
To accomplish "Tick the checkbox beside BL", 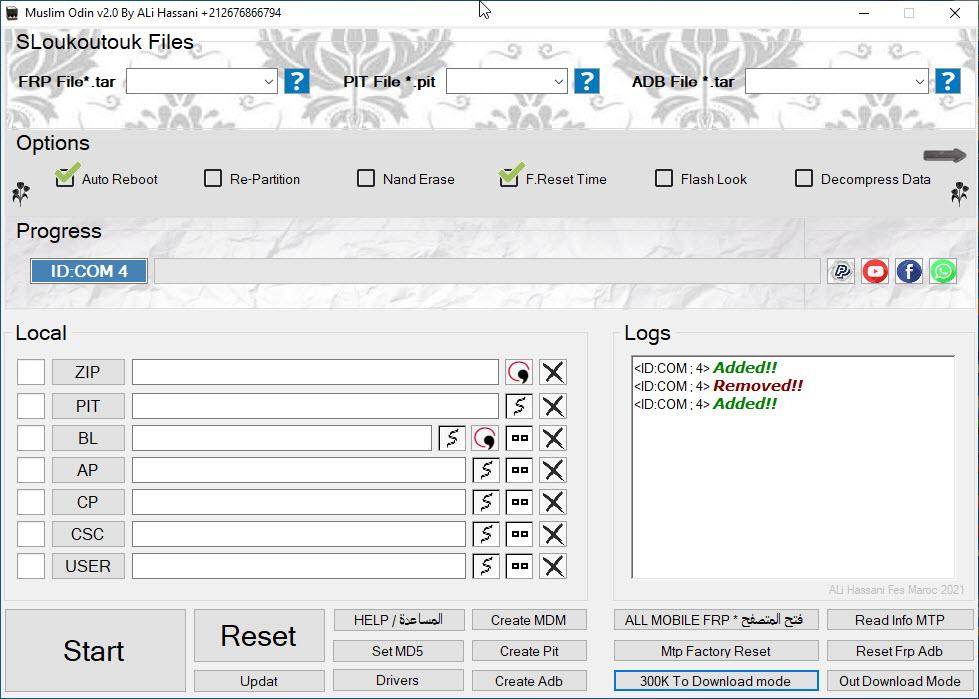I will [x=31, y=438].
